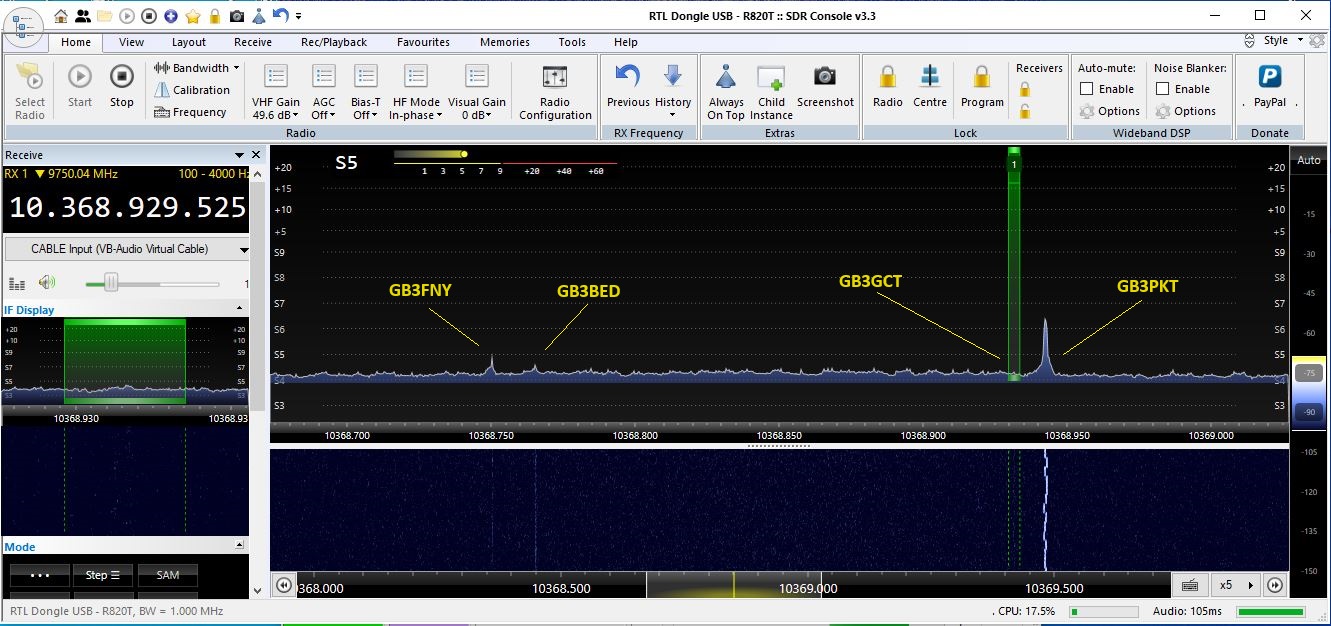The image size is (1331, 626).
Task: Open a Child Instance window
Action: 771,78
